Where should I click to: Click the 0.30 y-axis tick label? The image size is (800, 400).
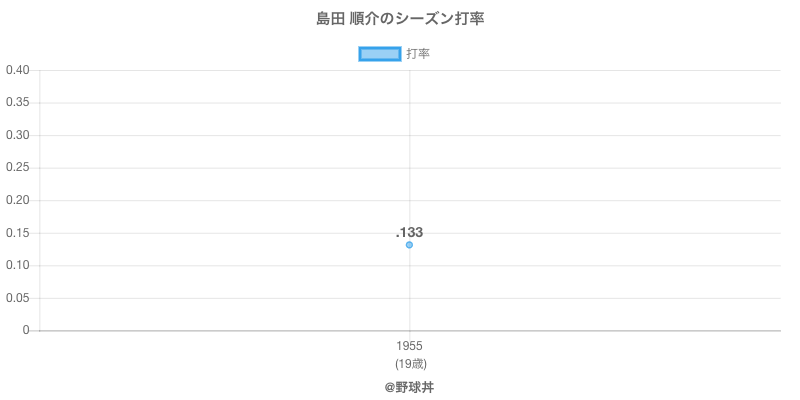pyautogui.click(x=17, y=135)
